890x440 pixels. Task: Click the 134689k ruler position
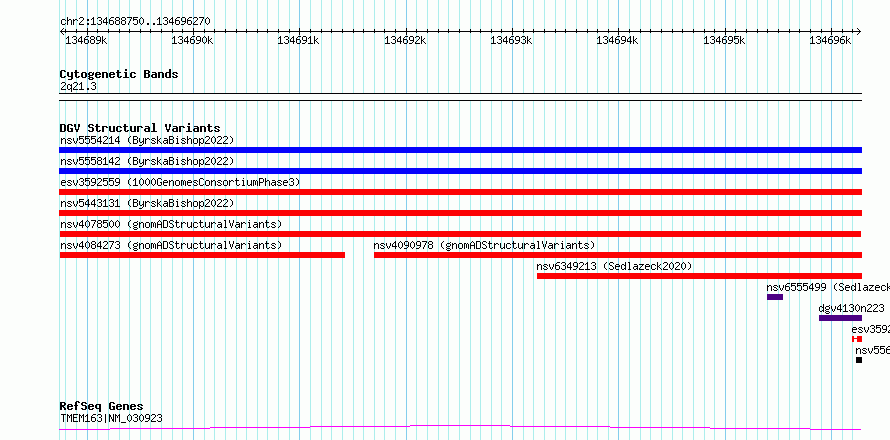tap(86, 40)
